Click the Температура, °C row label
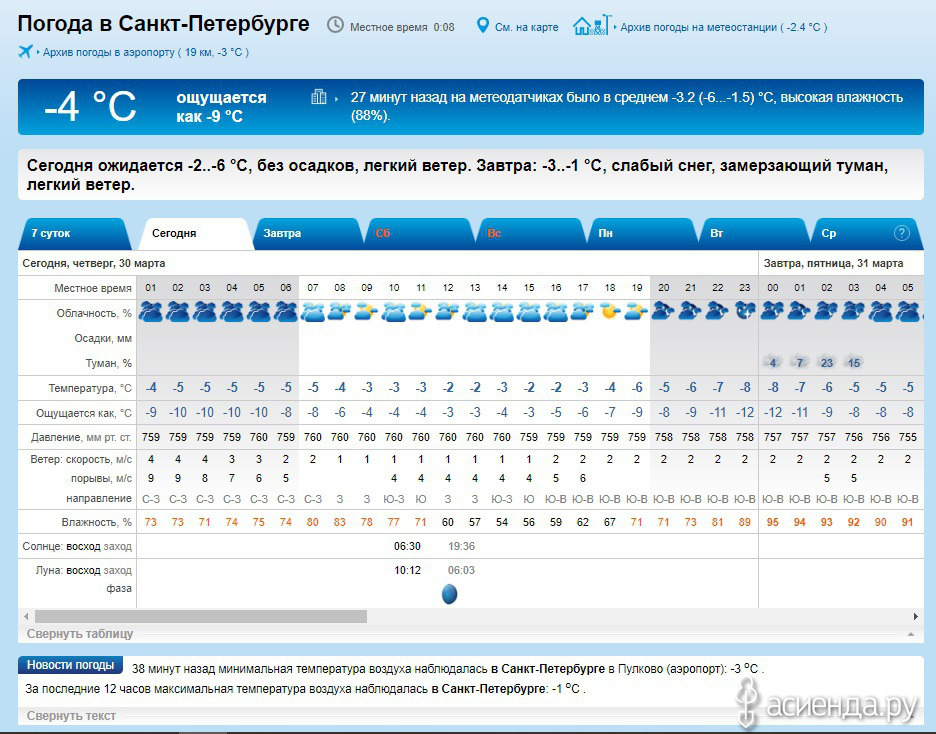This screenshot has height=734, width=936. (90, 388)
